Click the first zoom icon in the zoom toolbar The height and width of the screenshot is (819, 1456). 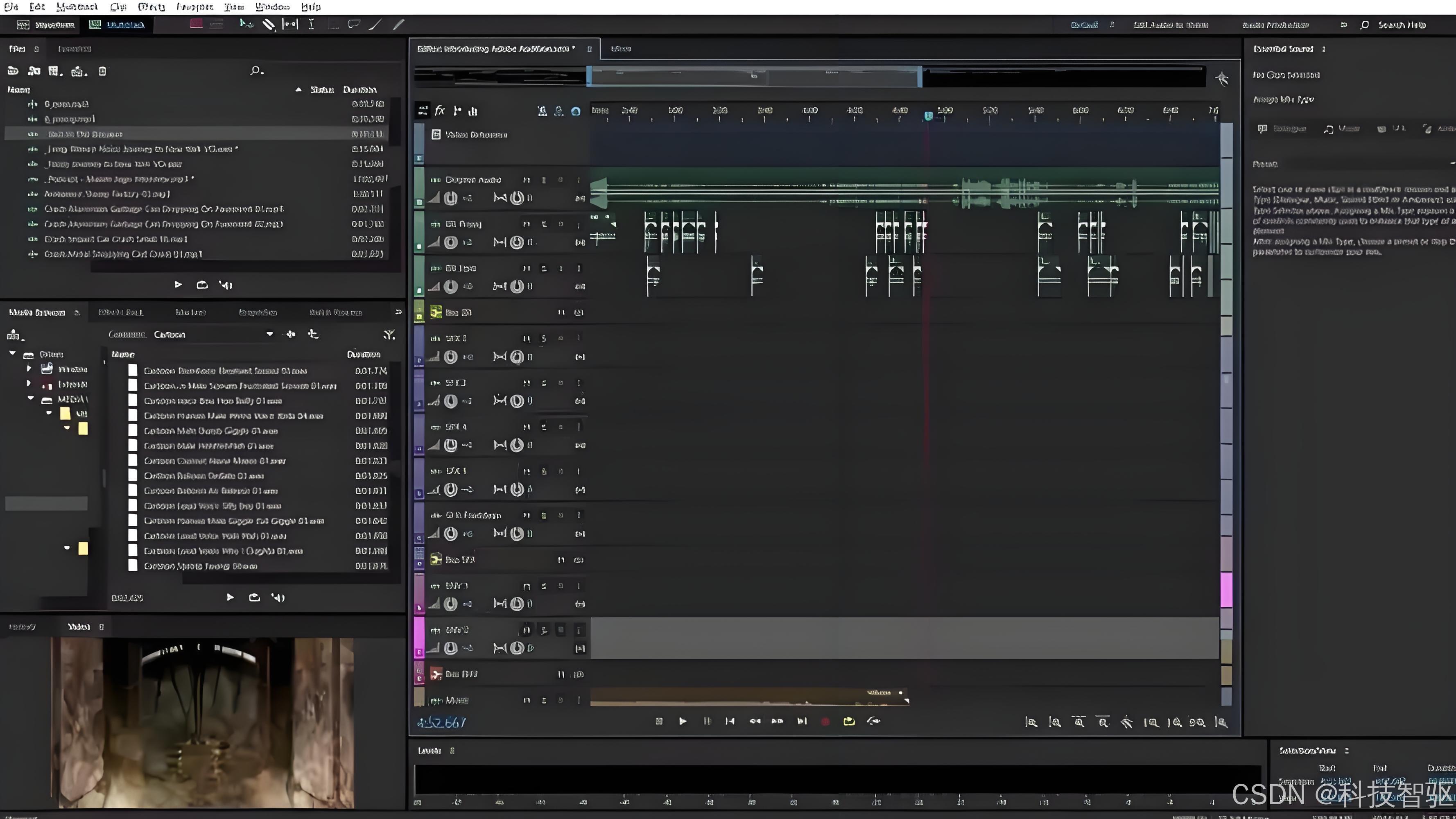coord(1031,723)
